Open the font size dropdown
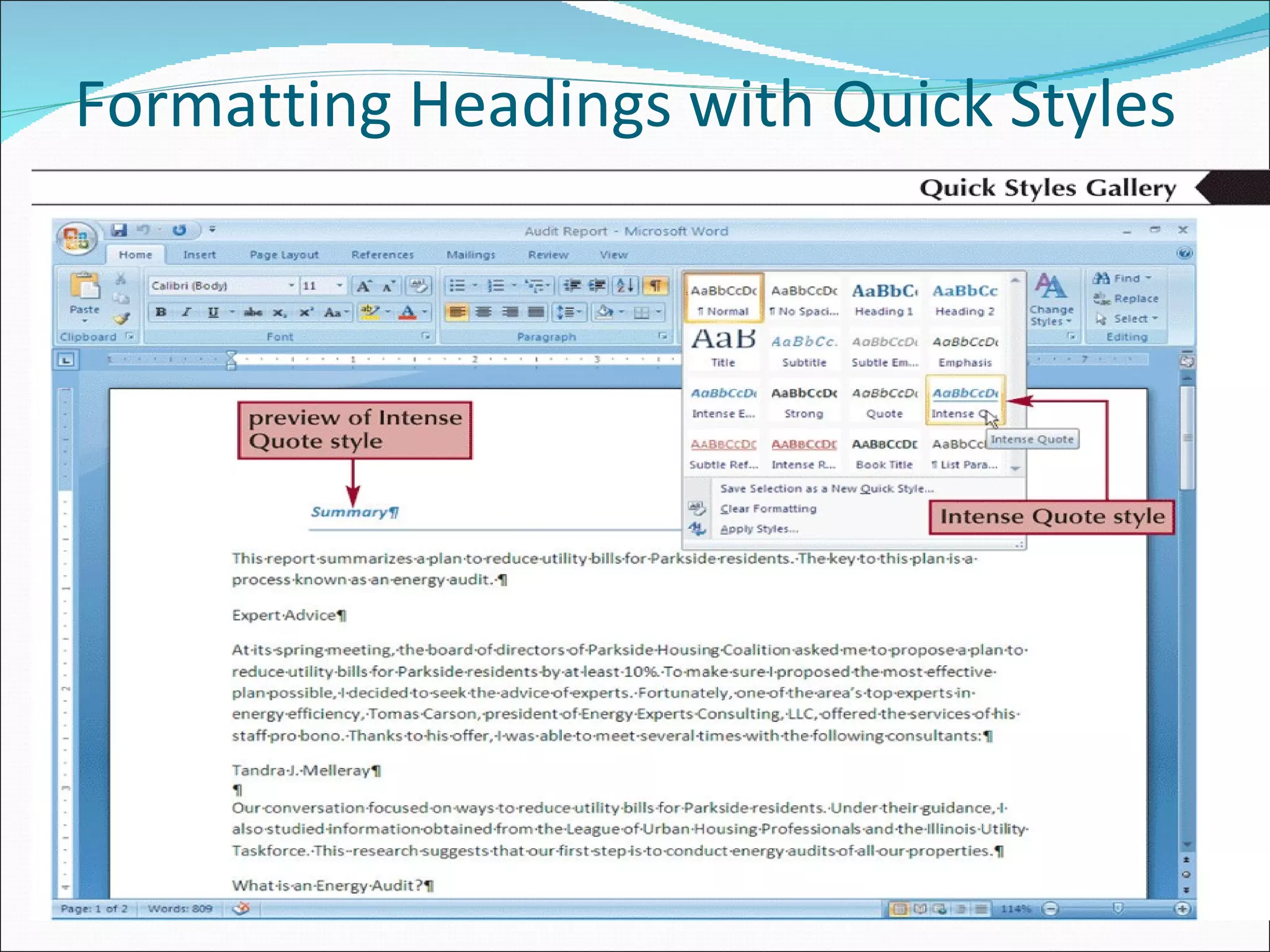Screen dimensions: 1270x952 tap(339, 286)
